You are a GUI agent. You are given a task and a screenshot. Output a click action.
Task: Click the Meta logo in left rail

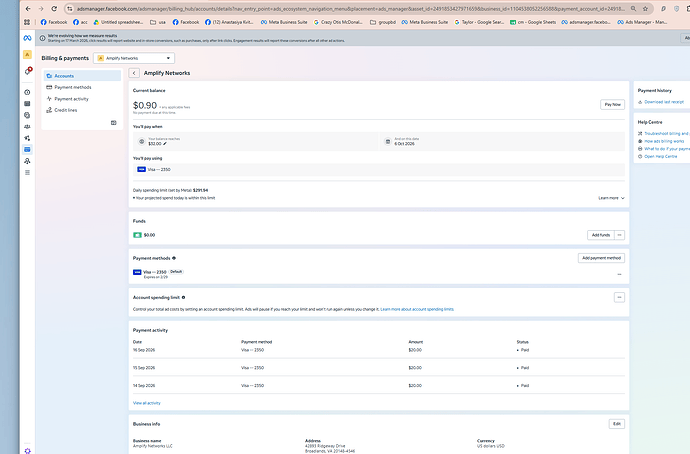(x=27, y=38)
